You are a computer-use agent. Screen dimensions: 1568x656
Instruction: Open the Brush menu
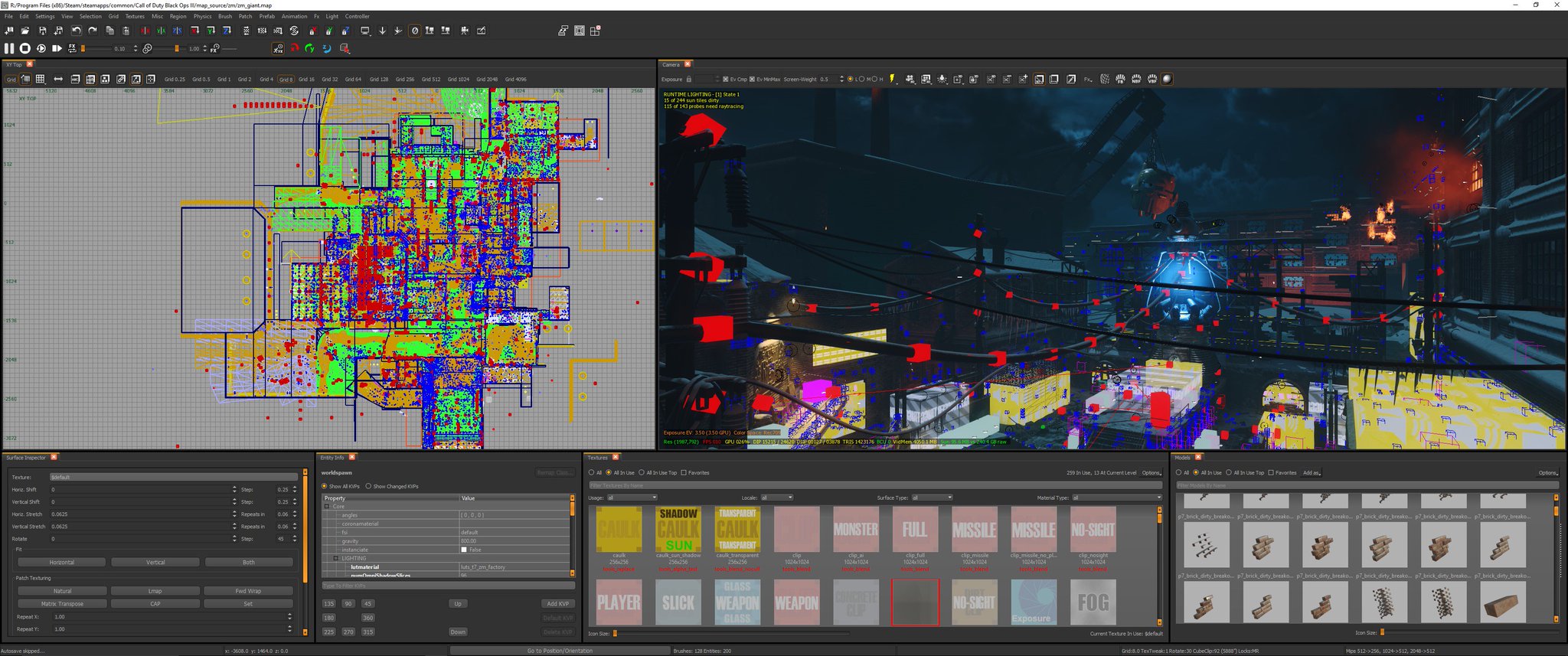click(x=225, y=16)
